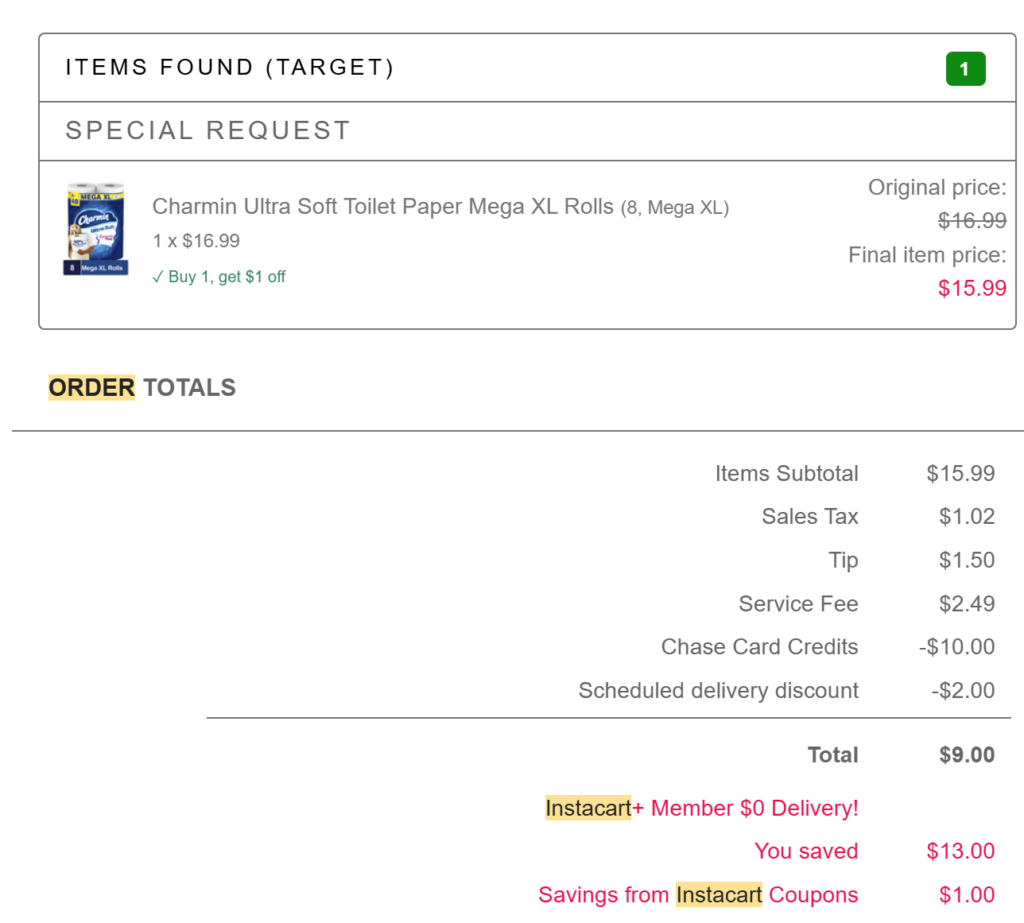Click Savings from Instacart Coupons label
Viewport: 1024px width, 923px height.
click(x=698, y=895)
